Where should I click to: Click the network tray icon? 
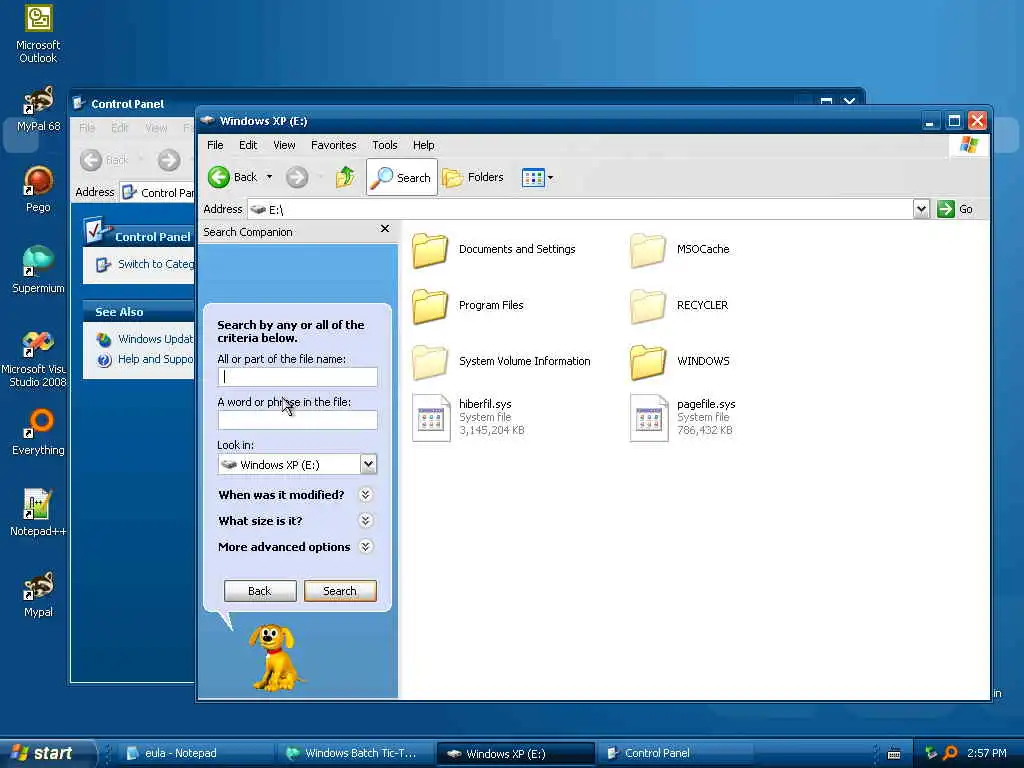[931, 753]
